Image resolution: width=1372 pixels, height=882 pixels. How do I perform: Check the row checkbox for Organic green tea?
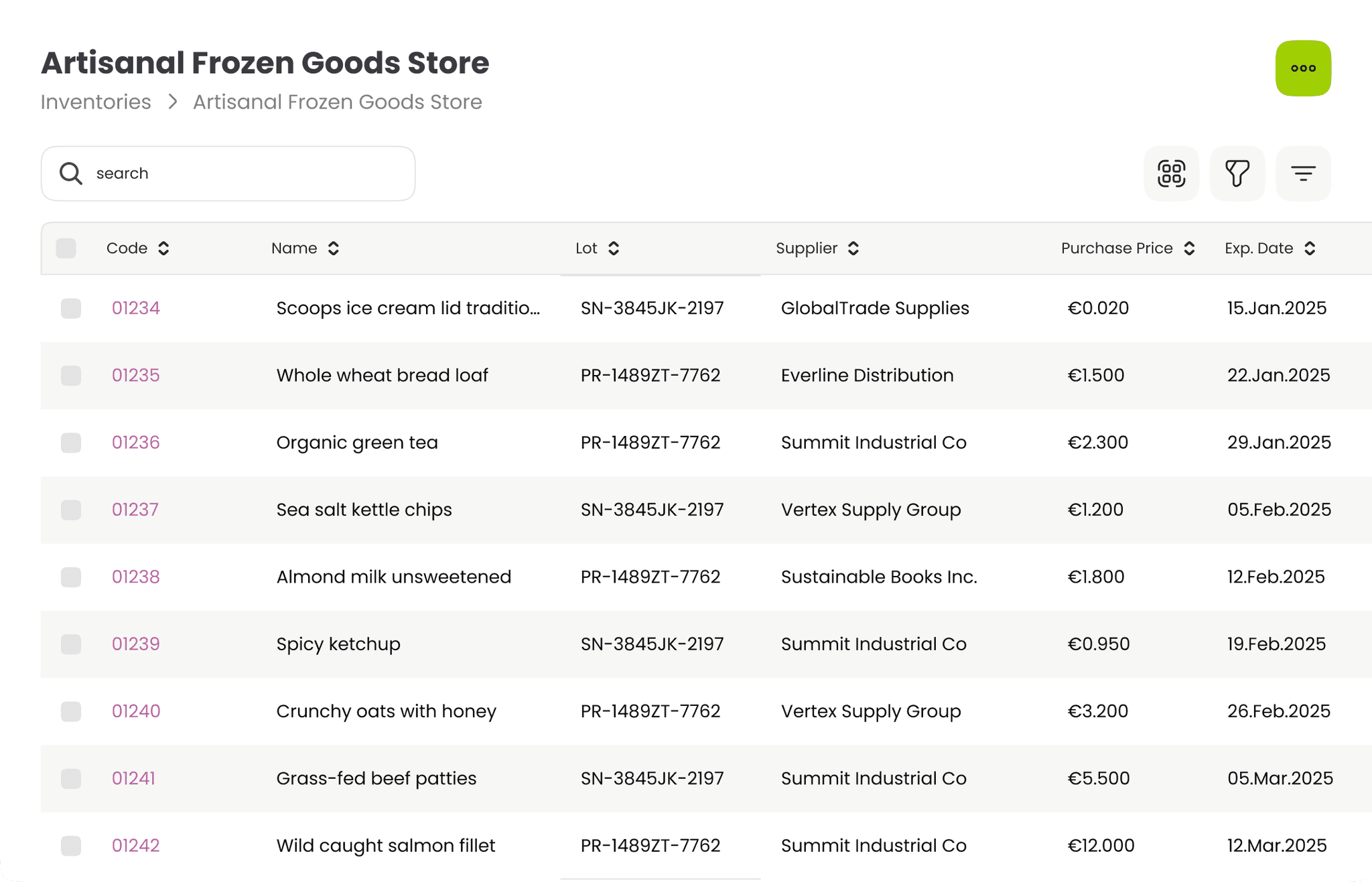[x=70, y=443]
